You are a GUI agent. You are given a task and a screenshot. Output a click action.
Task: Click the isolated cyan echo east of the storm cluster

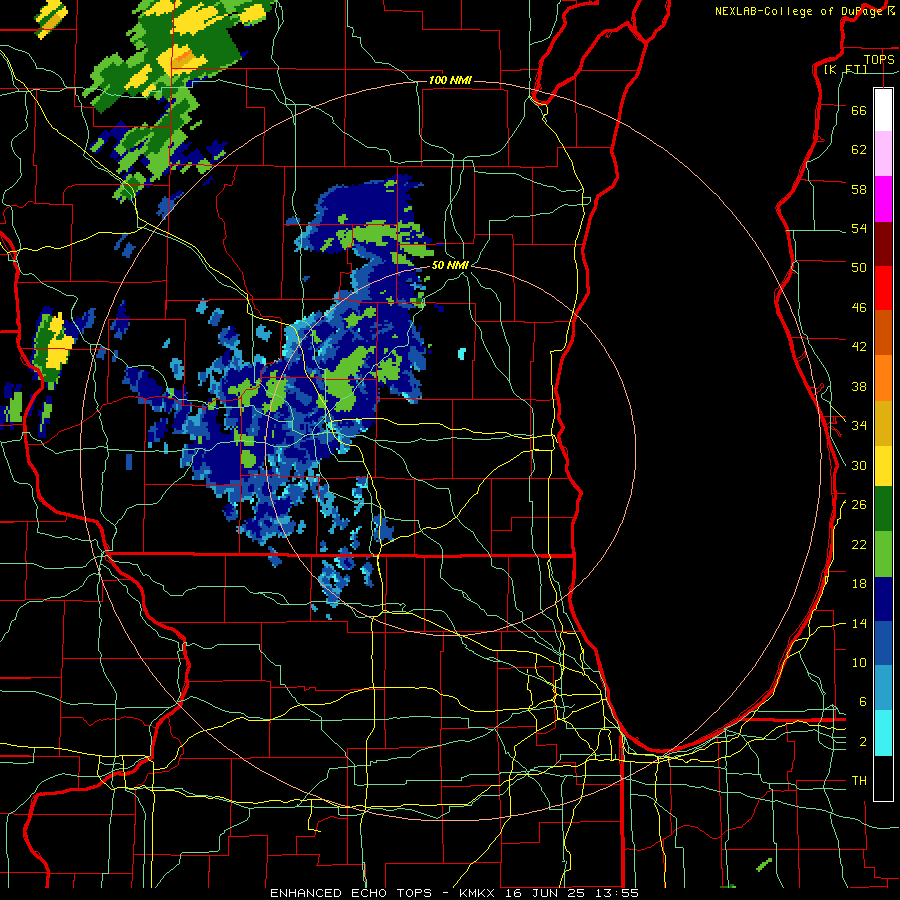[x=461, y=354]
